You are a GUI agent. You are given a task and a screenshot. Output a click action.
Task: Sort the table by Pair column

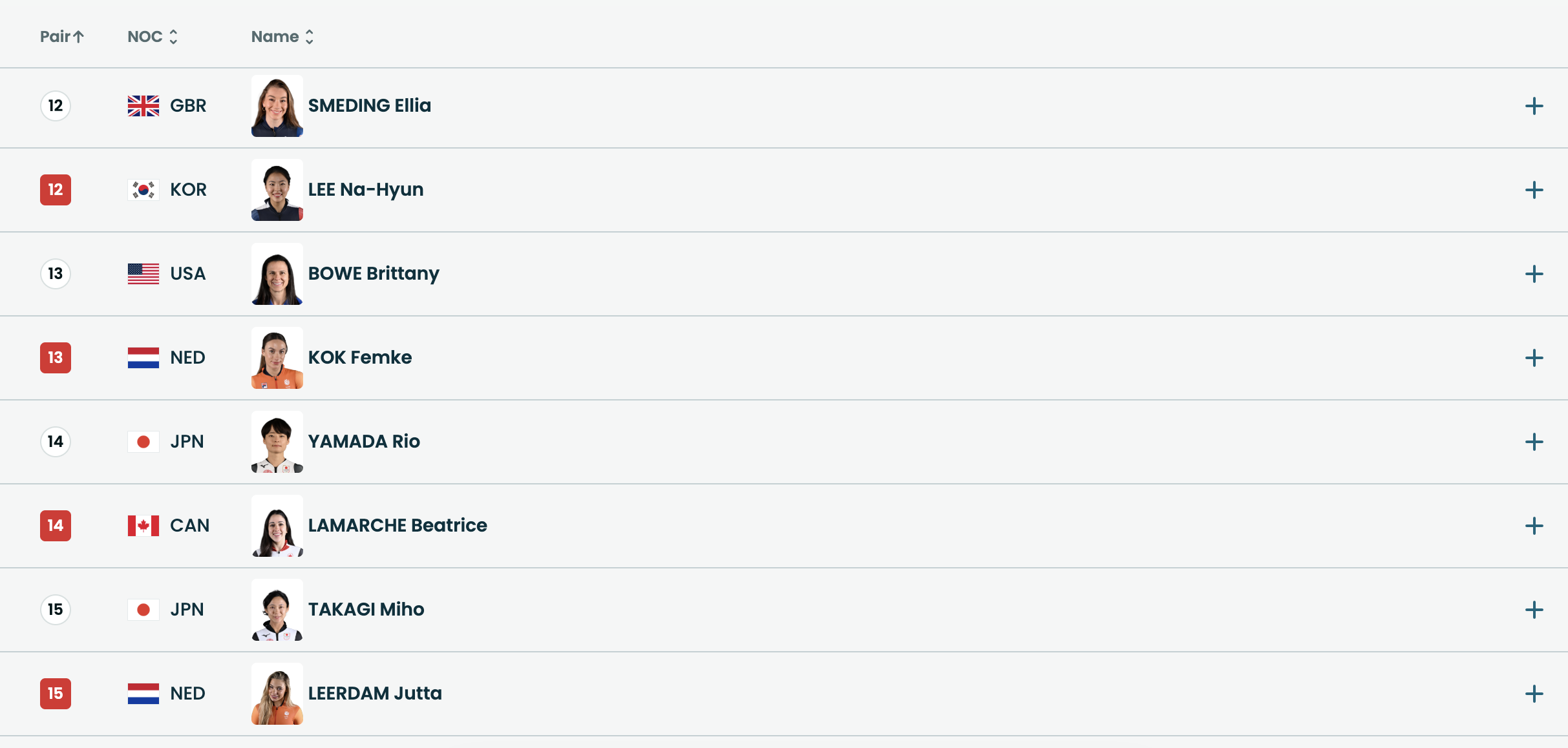[61, 37]
